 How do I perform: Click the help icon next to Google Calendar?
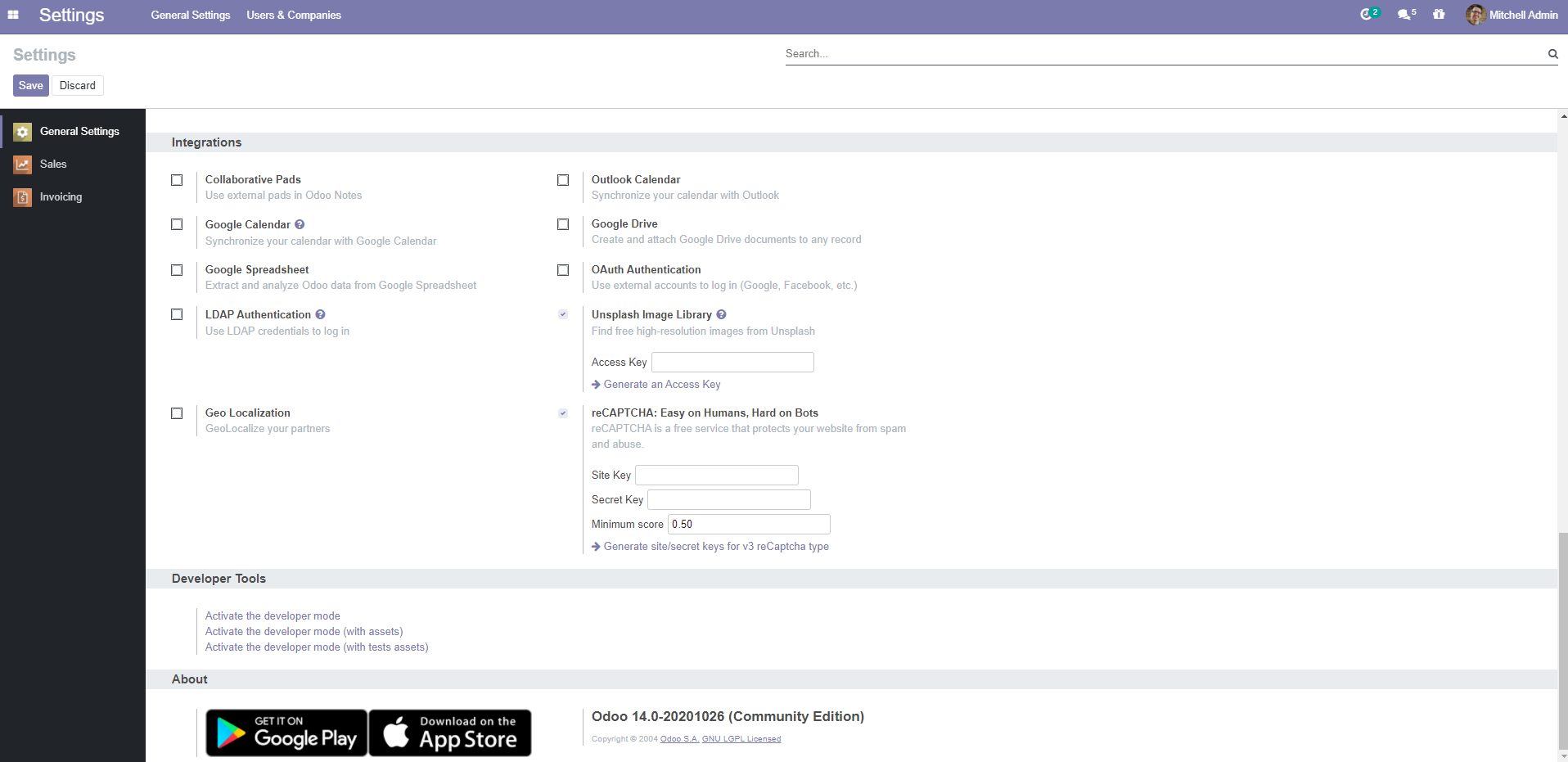300,224
